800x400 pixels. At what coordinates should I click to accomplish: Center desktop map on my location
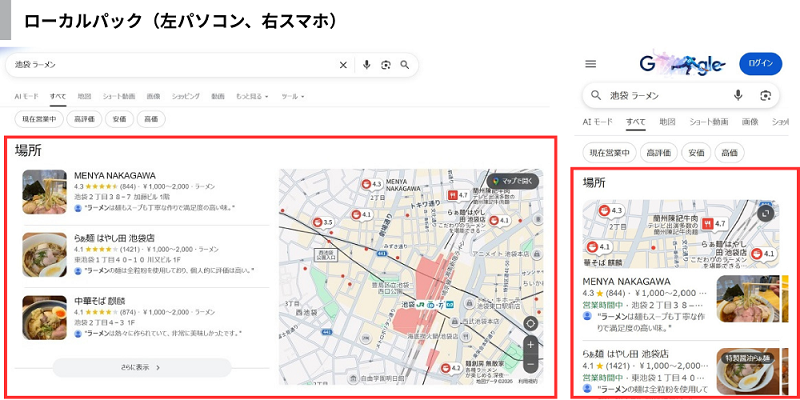pos(531,323)
